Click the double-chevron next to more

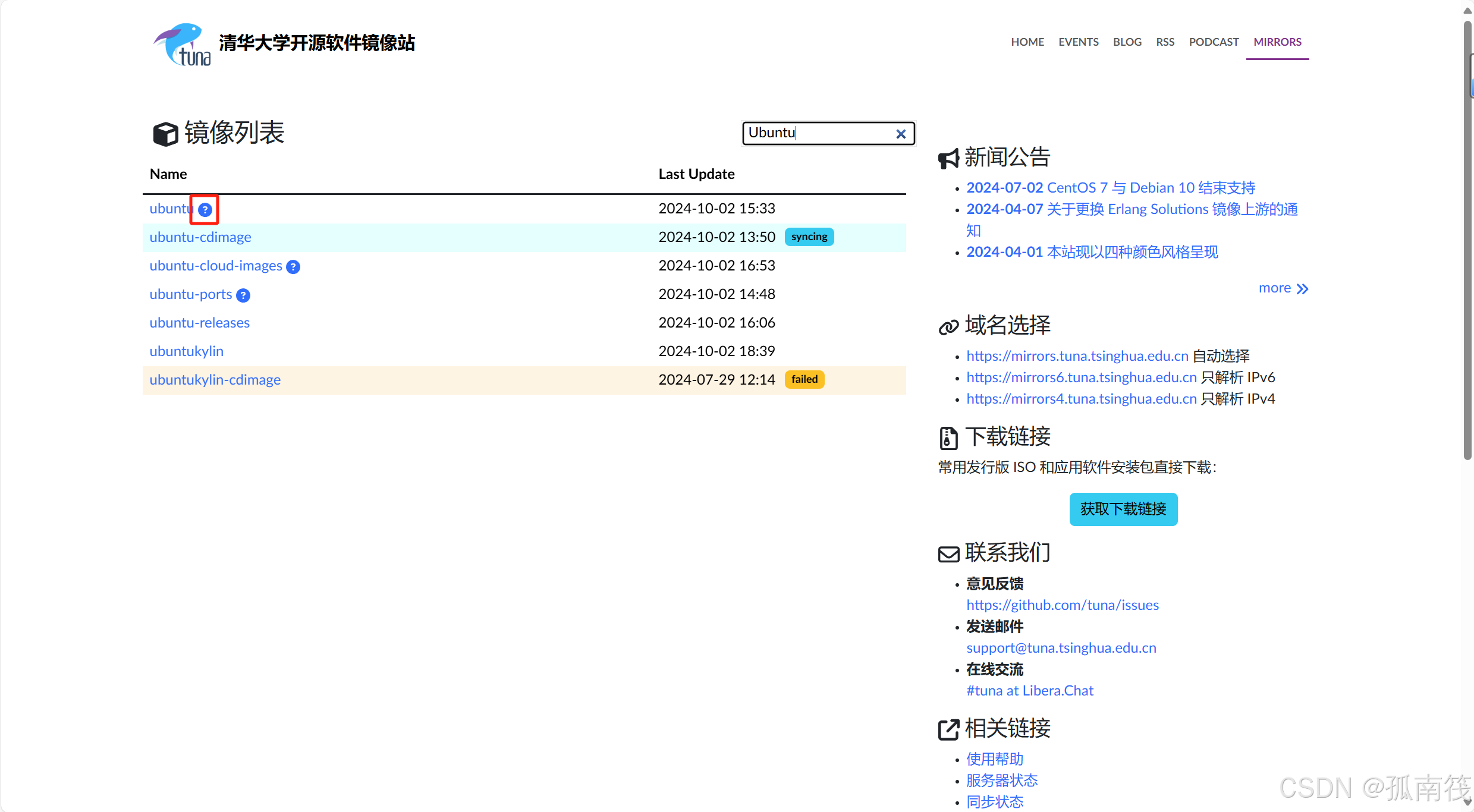1302,289
